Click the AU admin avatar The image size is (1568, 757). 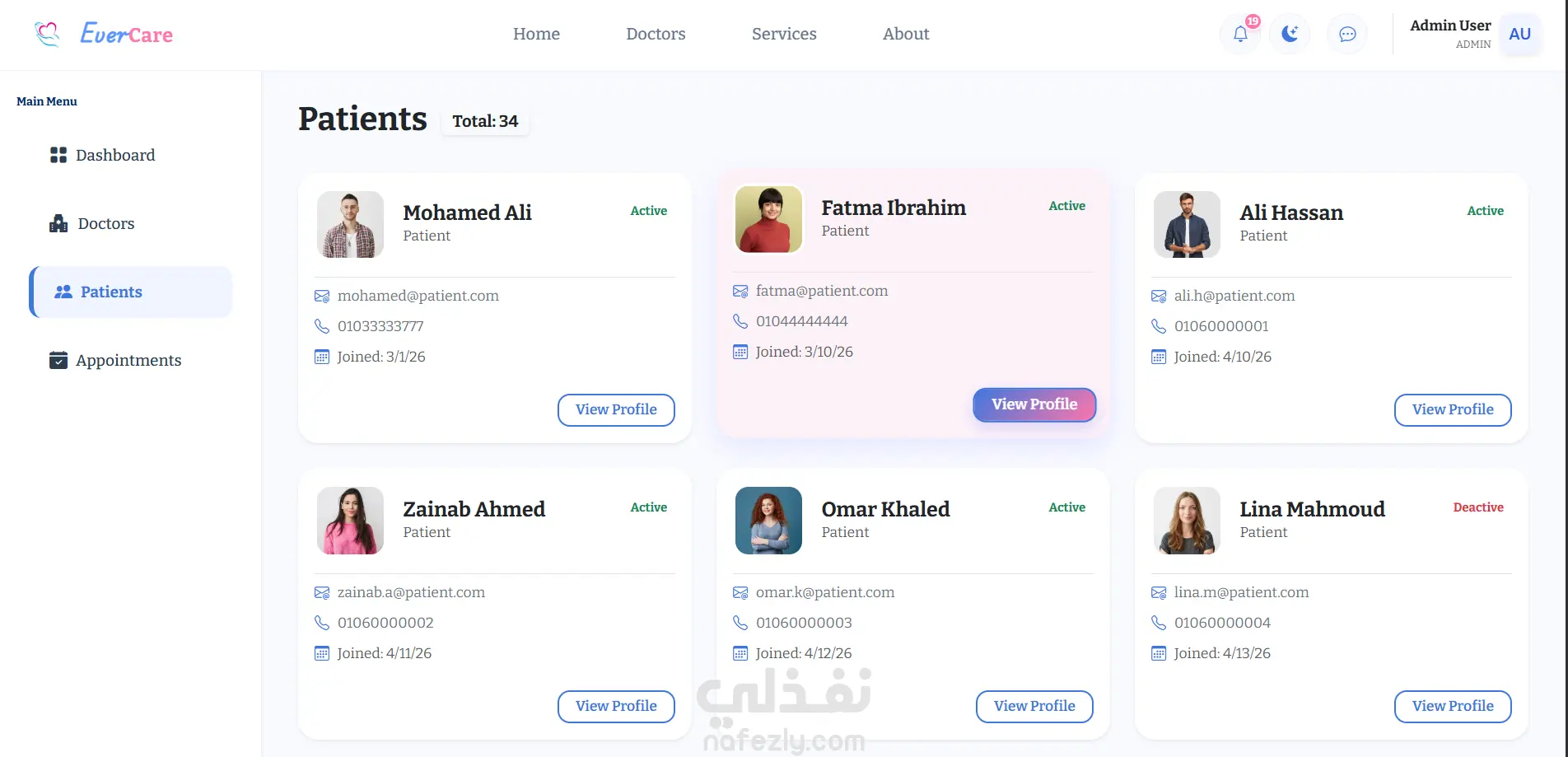coord(1519,34)
